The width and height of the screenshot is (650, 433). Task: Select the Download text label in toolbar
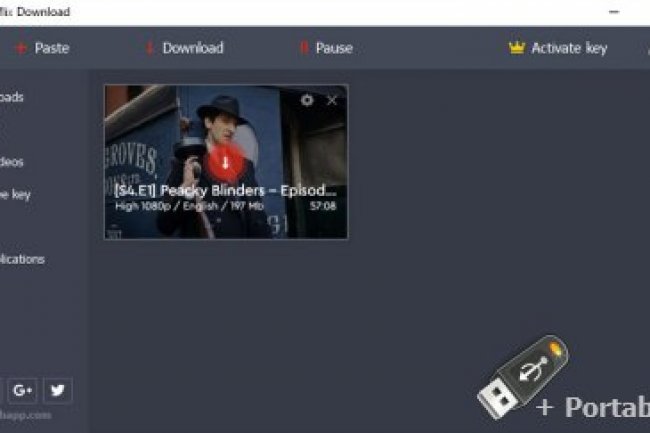pyautogui.click(x=193, y=48)
